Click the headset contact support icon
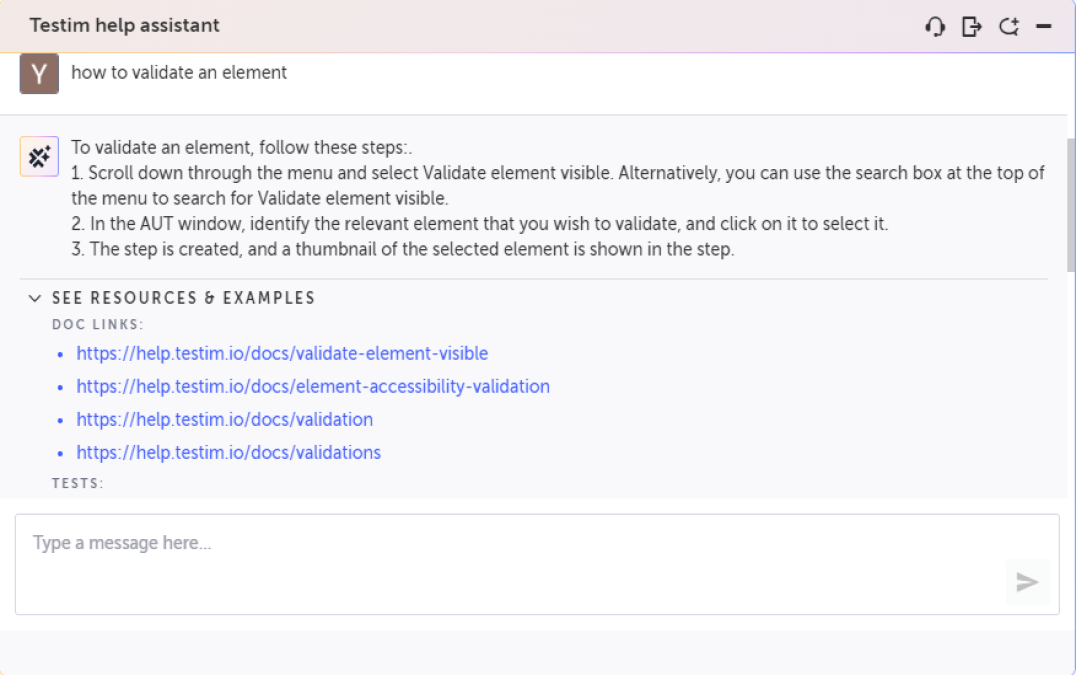Image resolution: width=1076 pixels, height=675 pixels. coord(935,27)
